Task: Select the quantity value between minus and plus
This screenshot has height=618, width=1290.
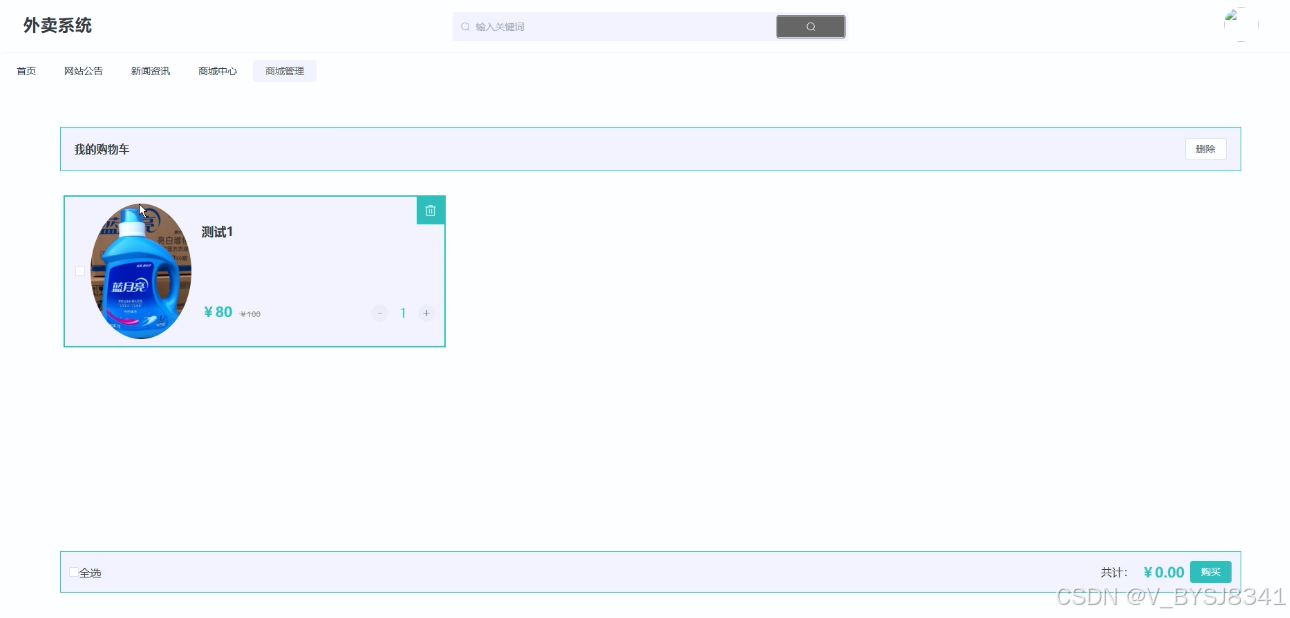Action: [403, 313]
